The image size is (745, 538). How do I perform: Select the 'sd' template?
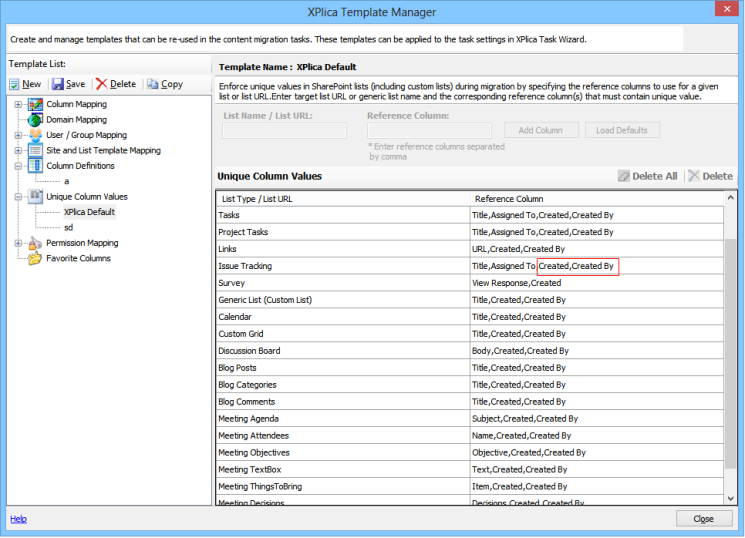click(x=68, y=228)
